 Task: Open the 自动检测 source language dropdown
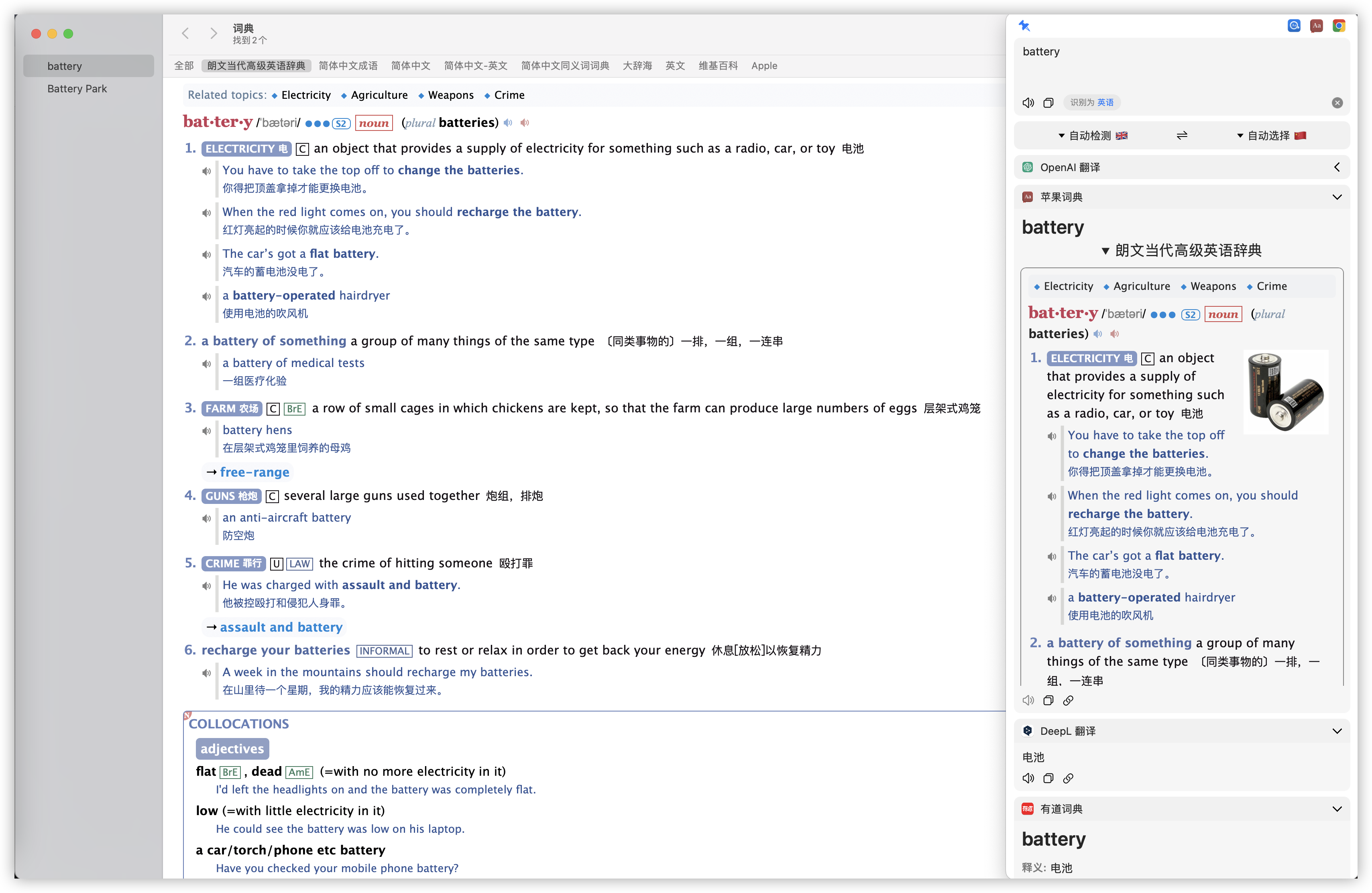click(1092, 135)
